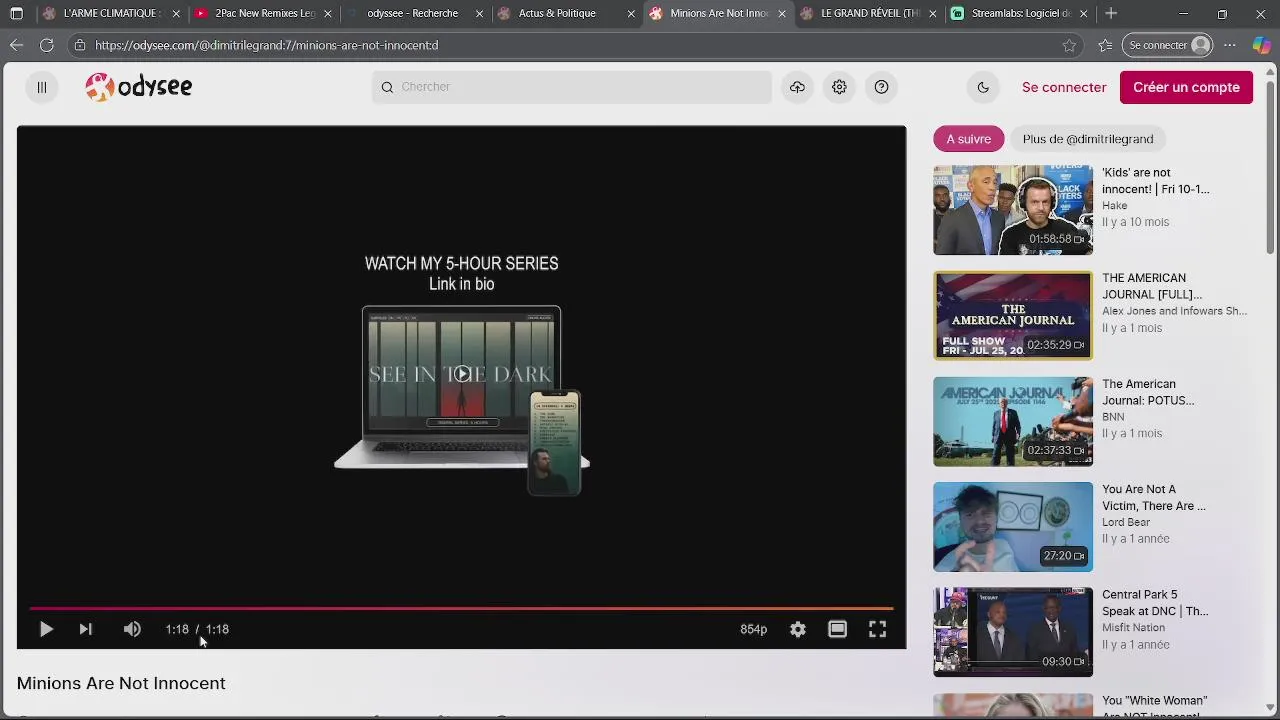Click Hake channel name
Image resolution: width=1280 pixels, height=720 pixels.
pyautogui.click(x=1114, y=205)
